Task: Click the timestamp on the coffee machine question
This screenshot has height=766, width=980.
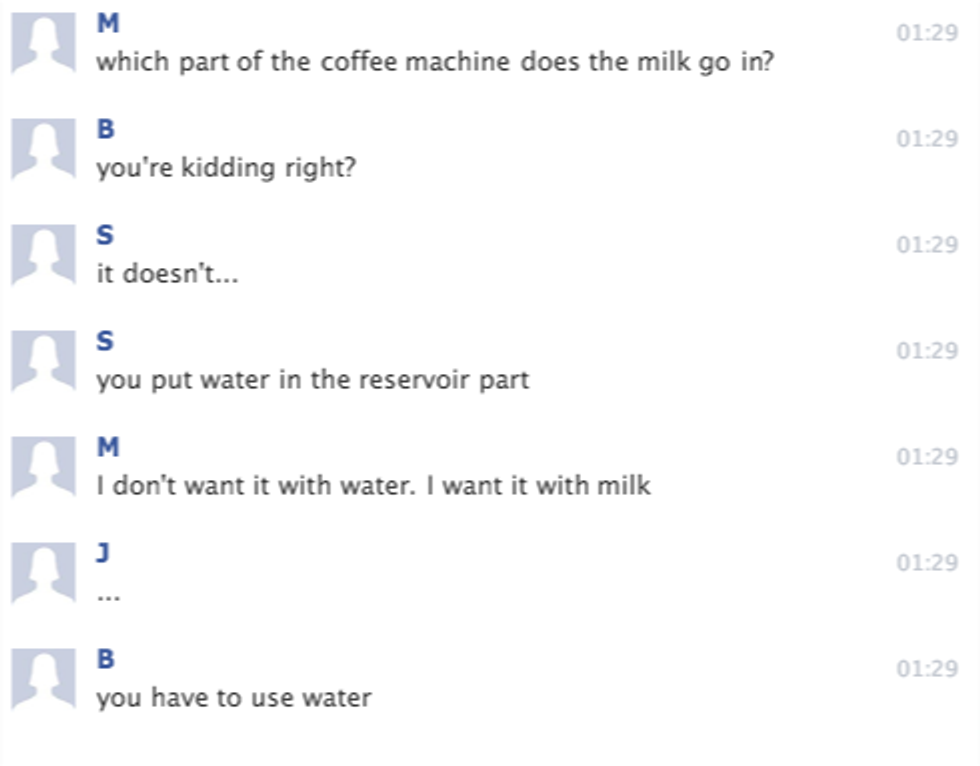Action: (x=927, y=33)
